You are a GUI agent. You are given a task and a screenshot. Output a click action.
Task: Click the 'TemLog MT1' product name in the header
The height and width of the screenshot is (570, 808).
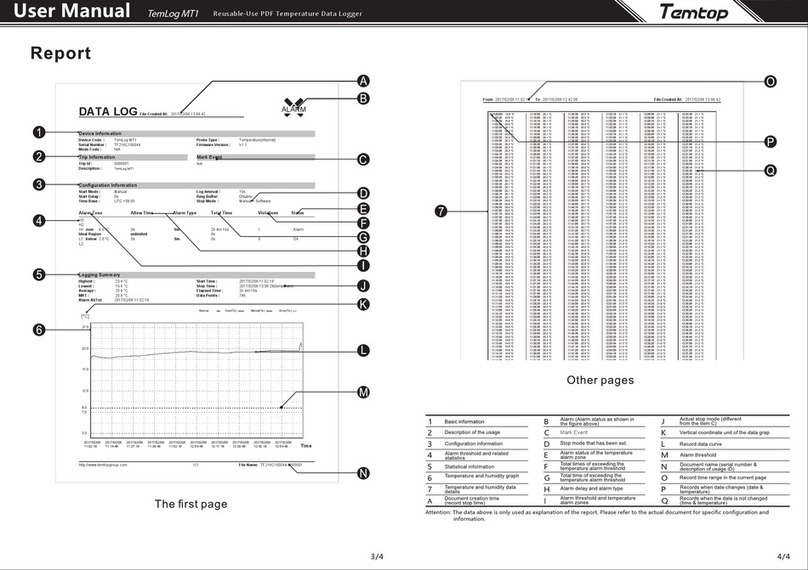(x=173, y=13)
